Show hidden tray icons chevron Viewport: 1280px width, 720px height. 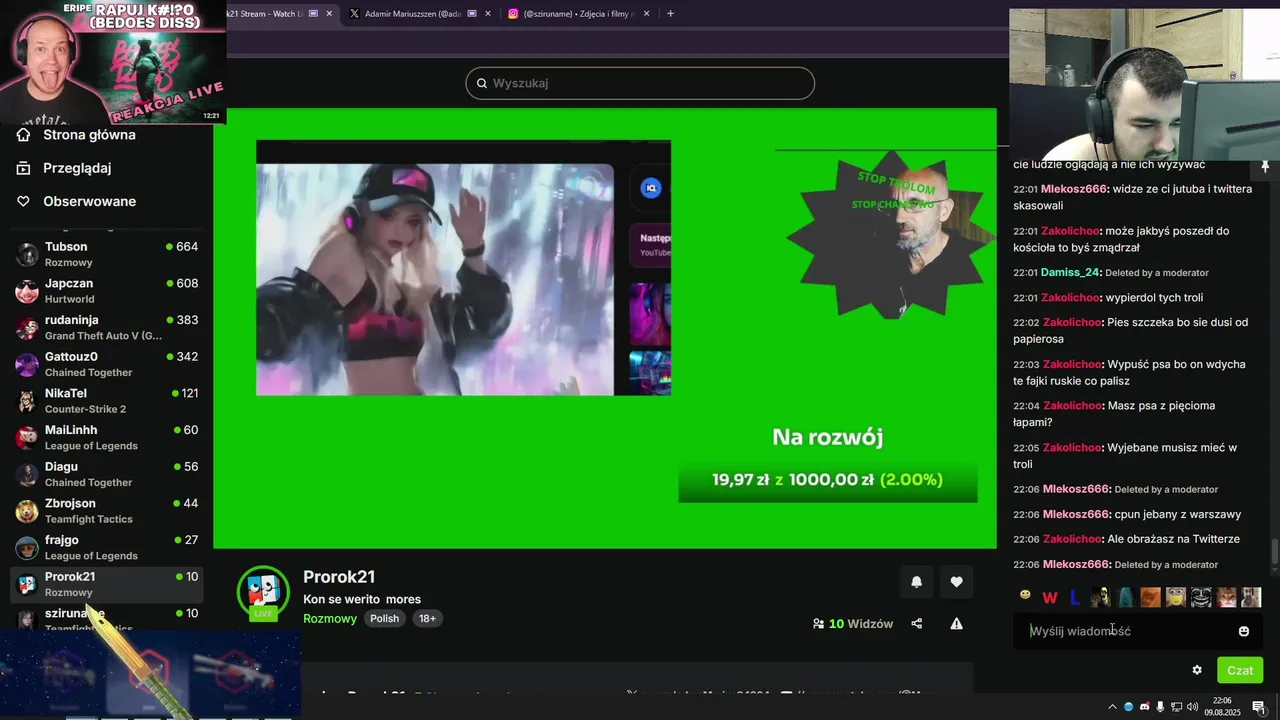click(1112, 707)
